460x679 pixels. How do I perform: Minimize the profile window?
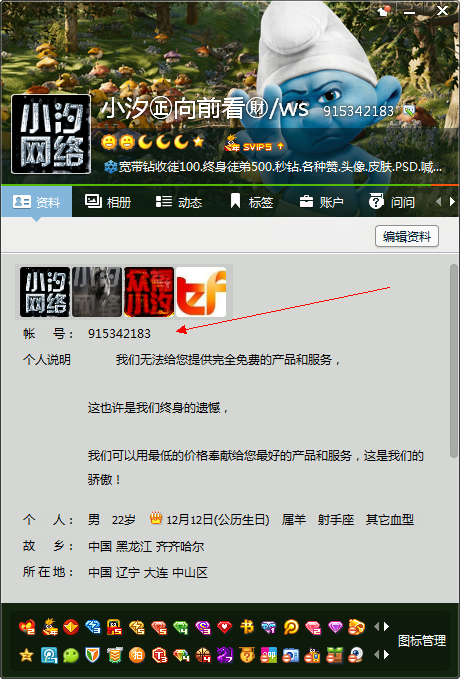click(x=409, y=12)
